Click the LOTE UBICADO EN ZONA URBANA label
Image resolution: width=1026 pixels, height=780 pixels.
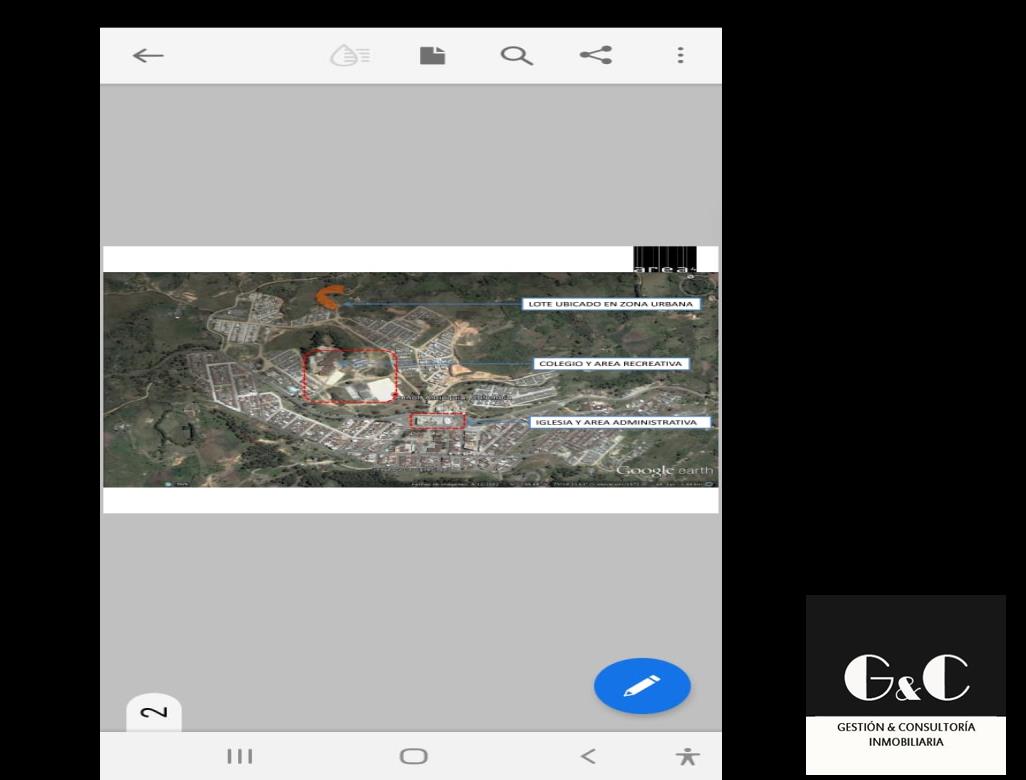click(609, 303)
